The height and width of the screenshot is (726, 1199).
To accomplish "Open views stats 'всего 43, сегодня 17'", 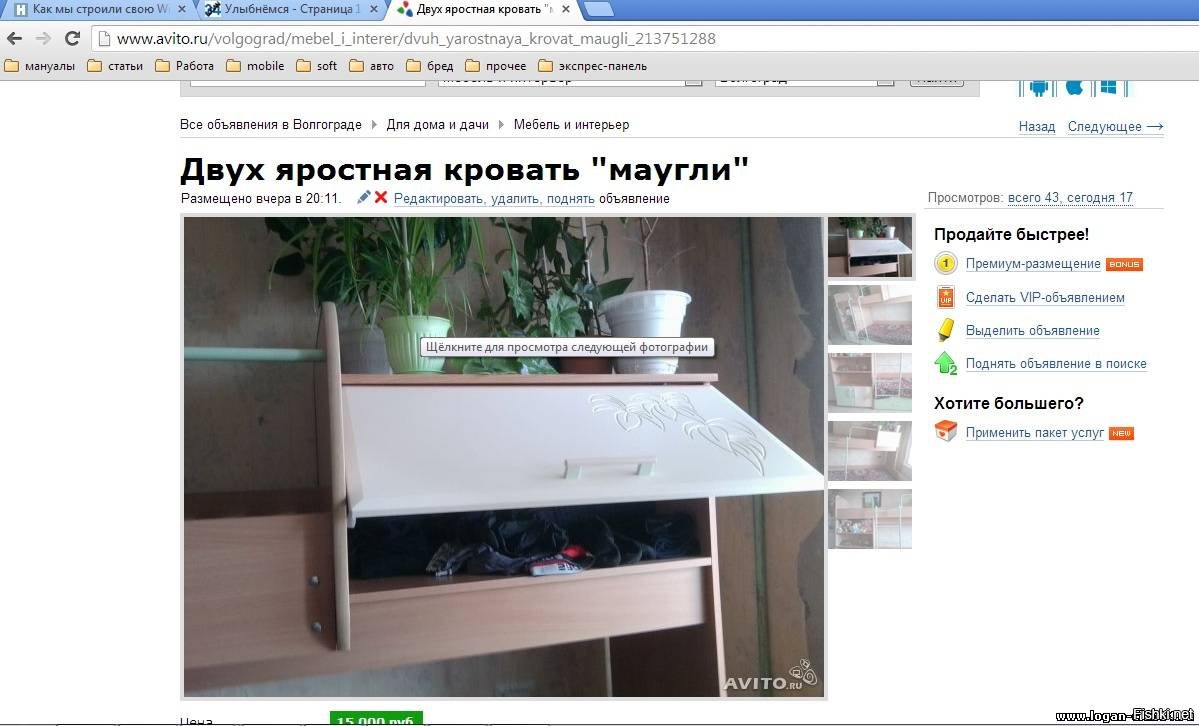I will (1070, 198).
